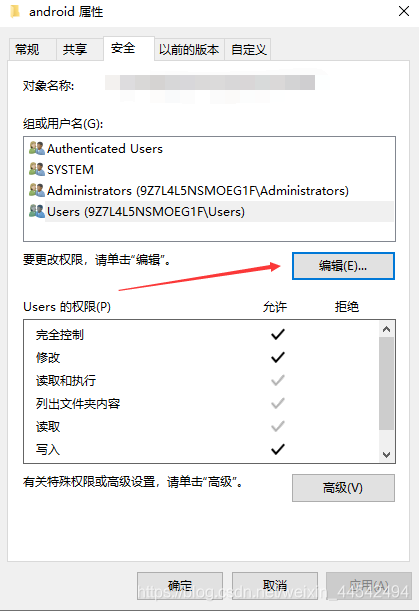Confirm with the 确定 button
Screen dimensions: 419x611
[x=180, y=585]
